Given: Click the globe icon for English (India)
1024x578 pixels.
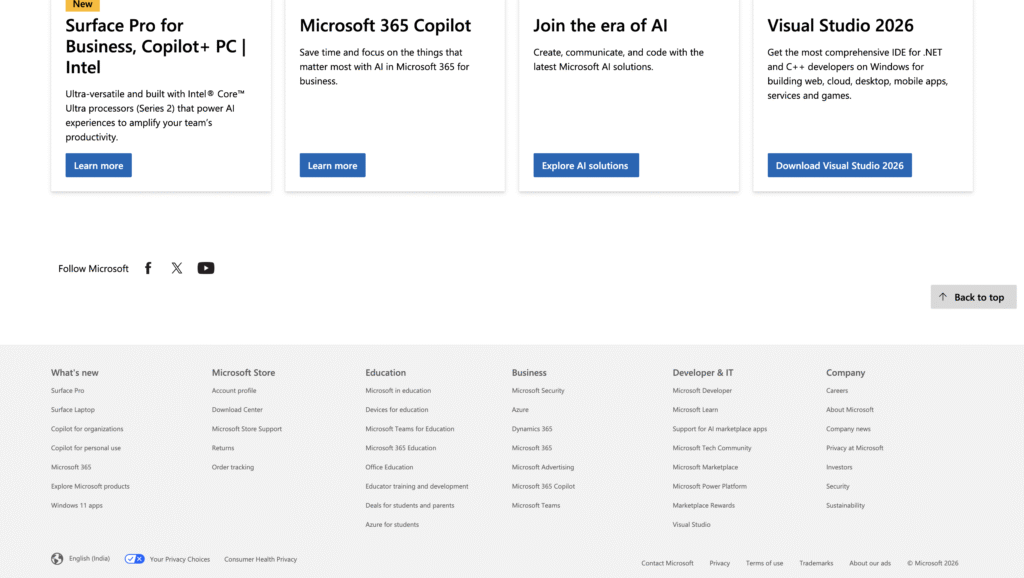Looking at the screenshot, I should click(x=57, y=559).
